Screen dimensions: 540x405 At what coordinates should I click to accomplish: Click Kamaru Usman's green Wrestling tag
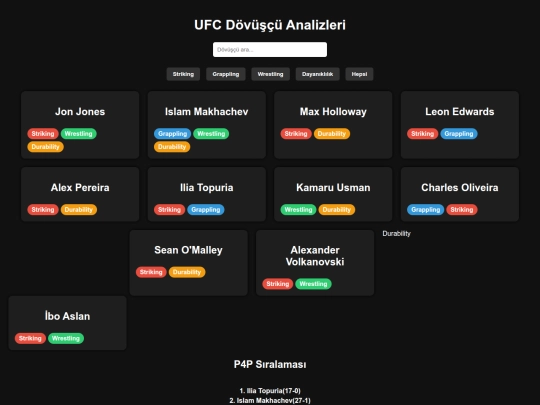pyautogui.click(x=298, y=210)
